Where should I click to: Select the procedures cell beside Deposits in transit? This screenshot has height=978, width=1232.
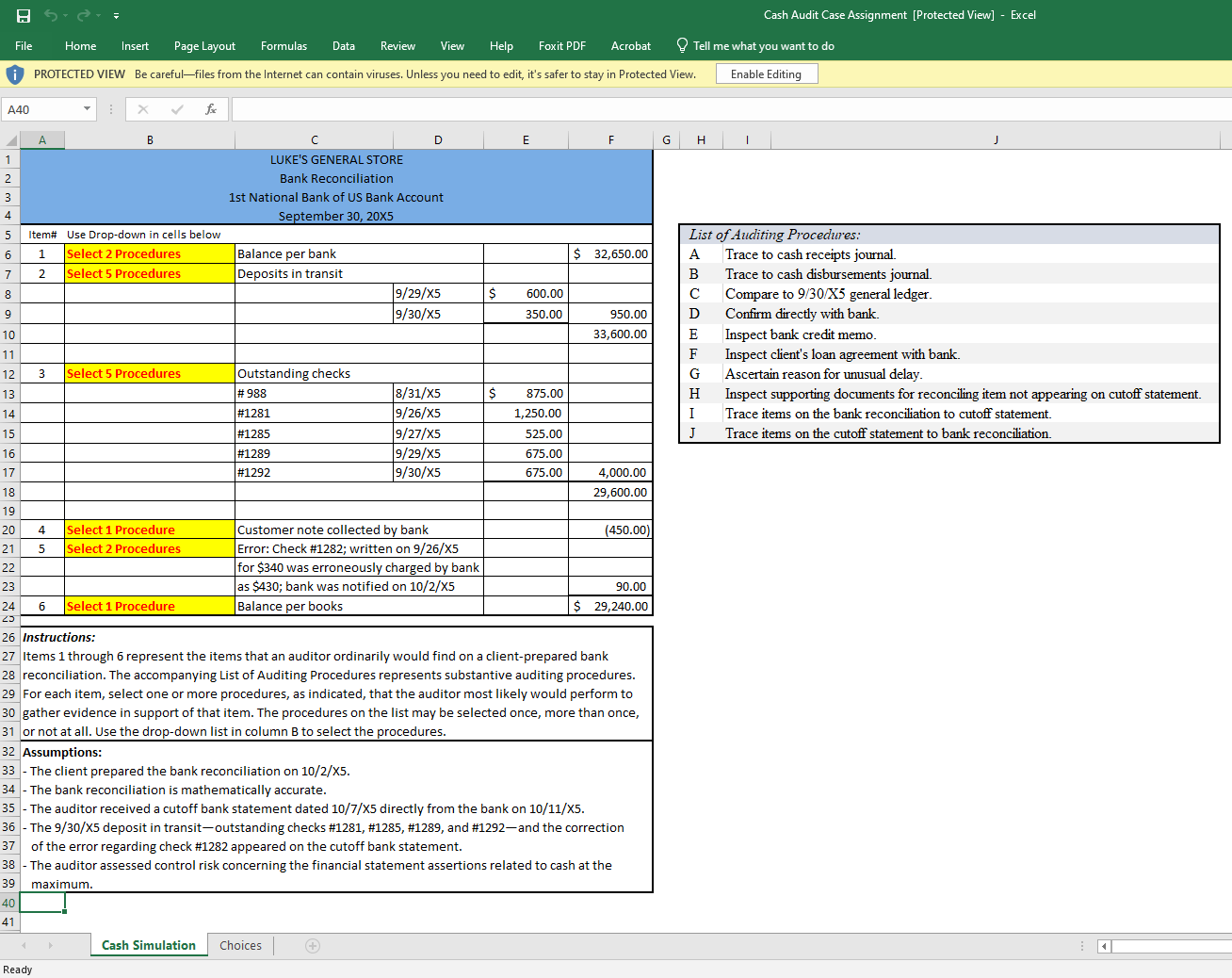149,274
